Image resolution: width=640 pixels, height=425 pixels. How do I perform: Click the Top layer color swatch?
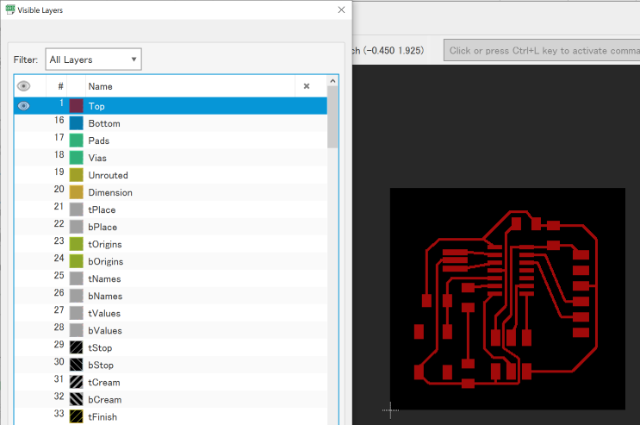[76, 106]
